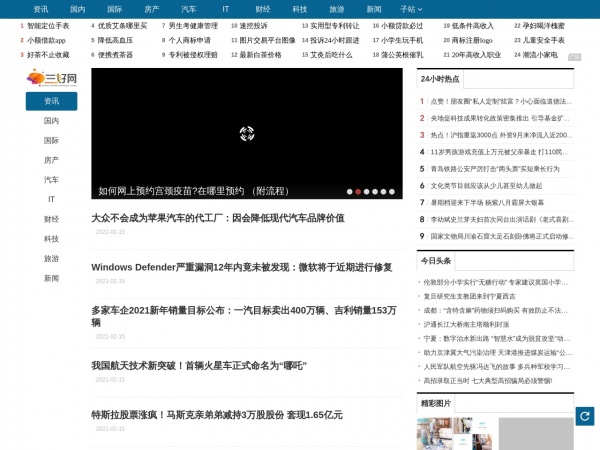Open 科技 in the top navigation bar
Screen dimensions: 600x450
(300, 9)
